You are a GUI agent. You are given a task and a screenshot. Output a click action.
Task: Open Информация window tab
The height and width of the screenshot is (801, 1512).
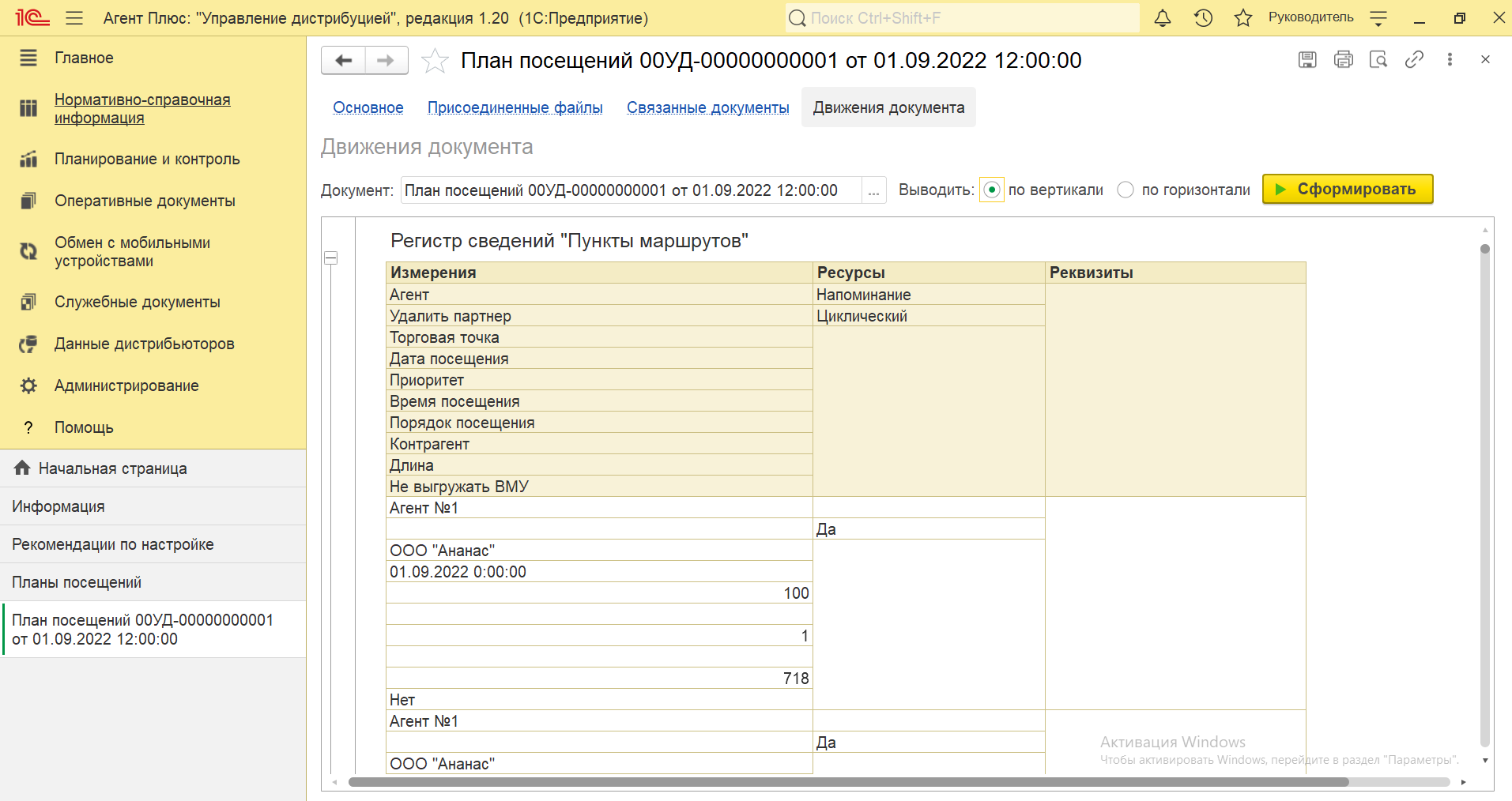pos(153,506)
